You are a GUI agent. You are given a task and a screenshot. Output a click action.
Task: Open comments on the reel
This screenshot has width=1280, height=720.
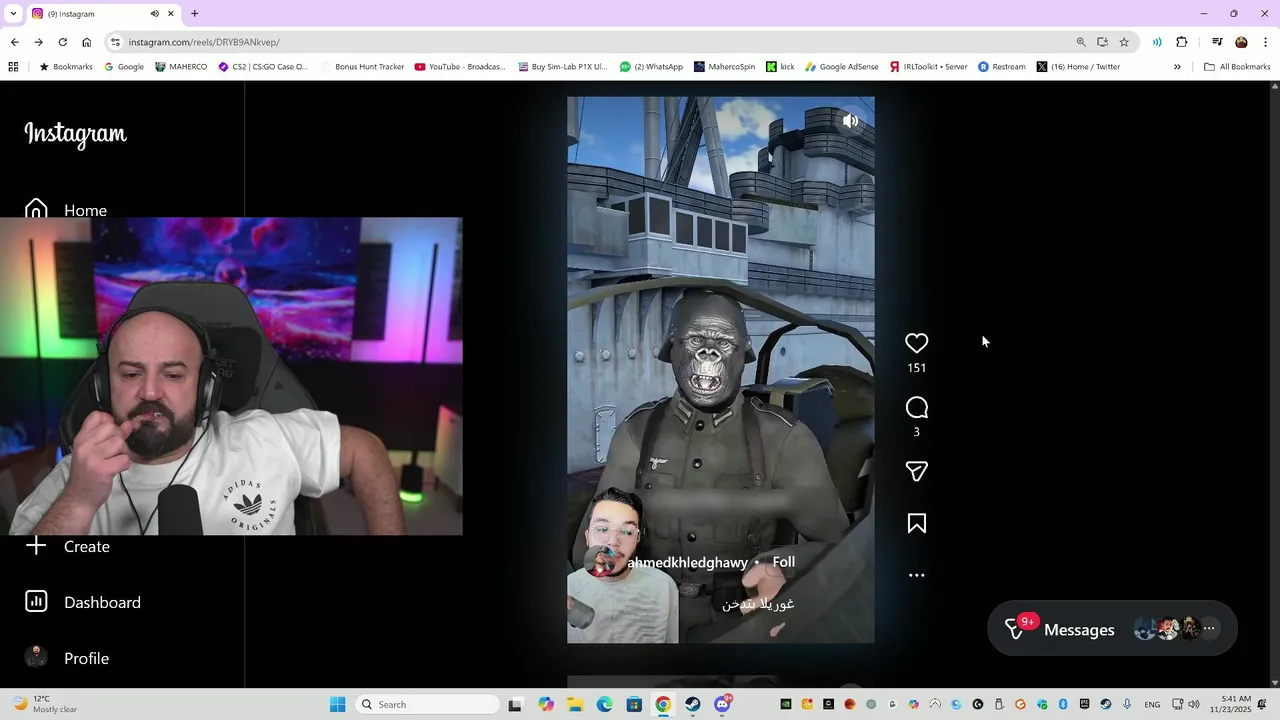[x=916, y=407]
